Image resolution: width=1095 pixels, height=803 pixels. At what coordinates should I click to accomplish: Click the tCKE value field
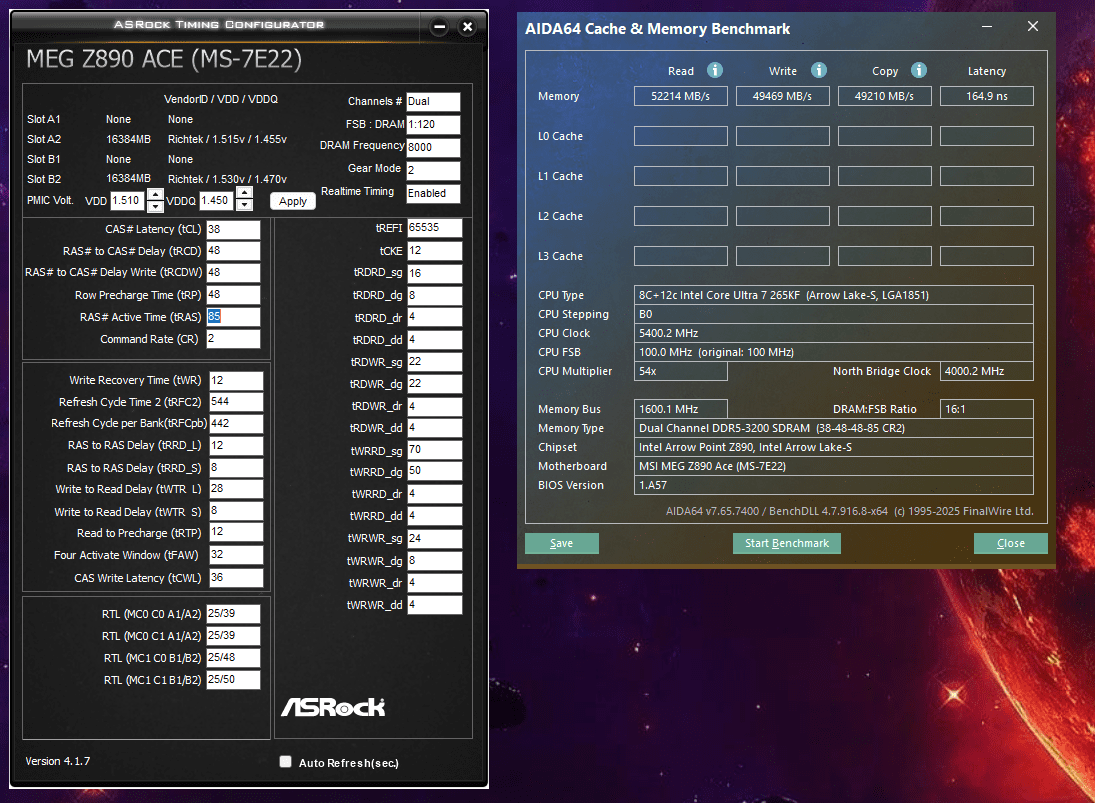[434, 251]
